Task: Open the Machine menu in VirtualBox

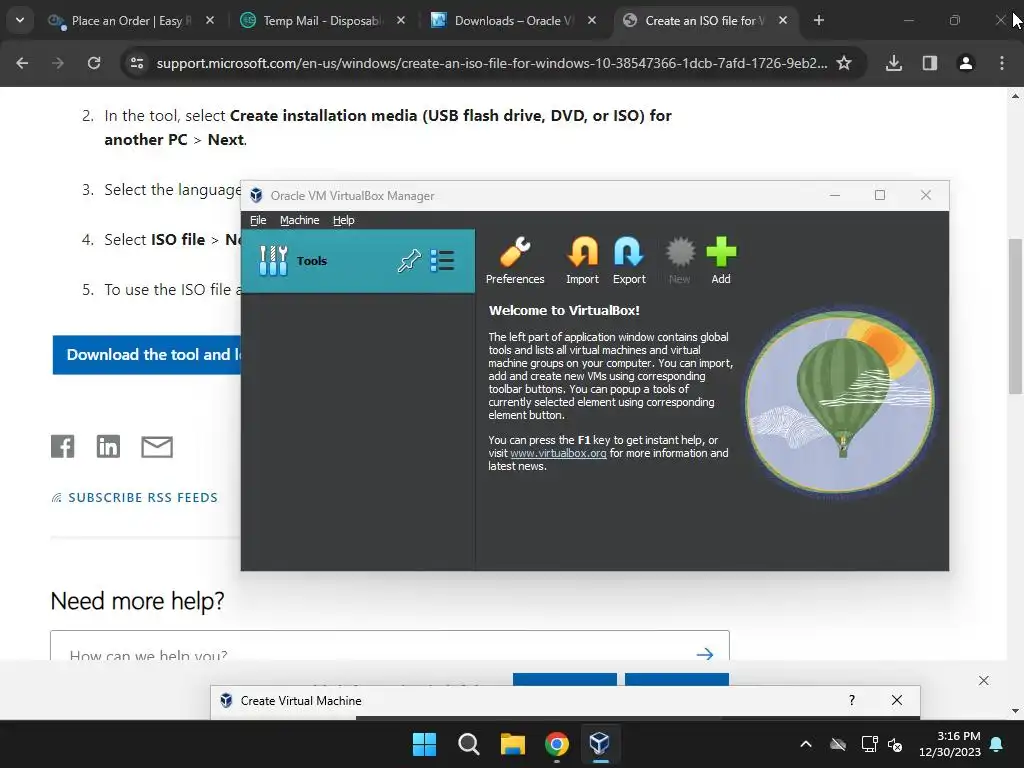Action: 300,220
